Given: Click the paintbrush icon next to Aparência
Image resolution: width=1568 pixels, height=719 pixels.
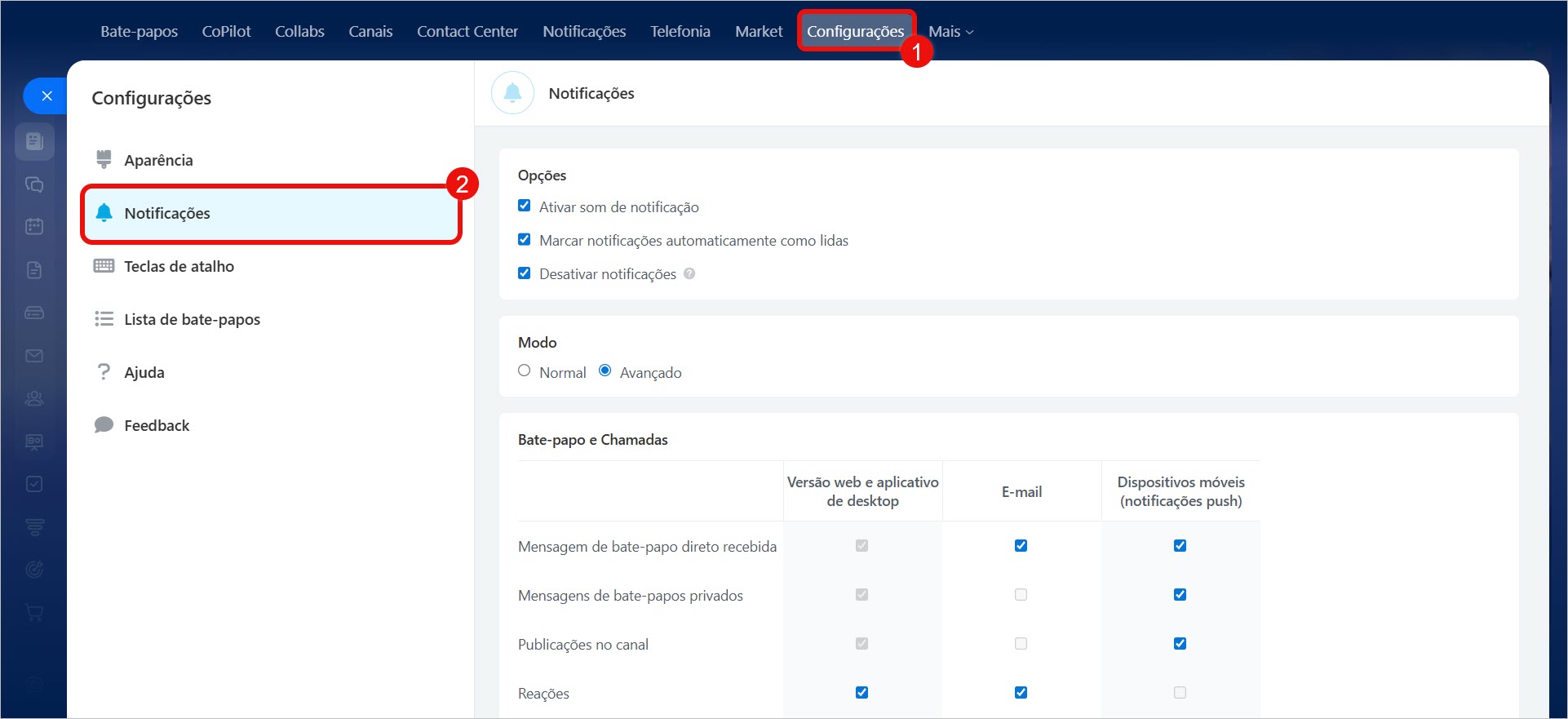Looking at the screenshot, I should 104,159.
